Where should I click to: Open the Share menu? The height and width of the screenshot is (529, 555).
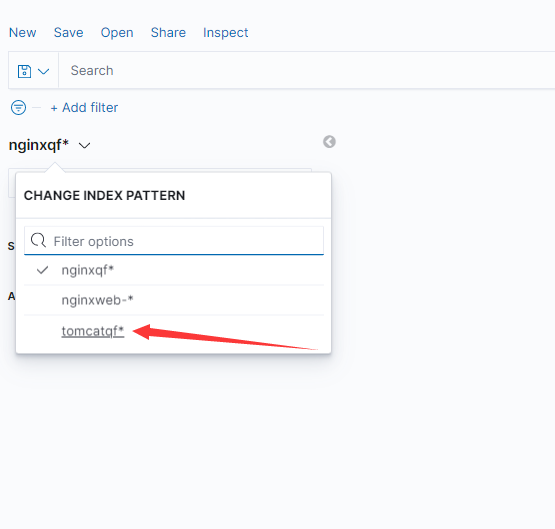168,33
